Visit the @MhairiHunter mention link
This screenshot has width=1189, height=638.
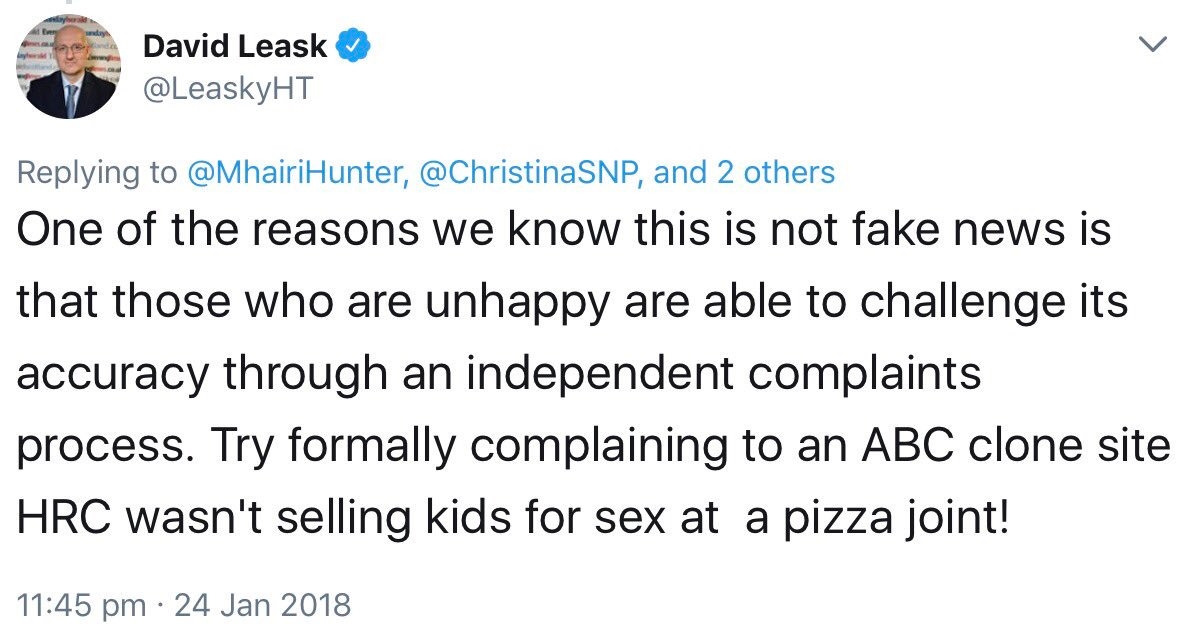pyautogui.click(x=297, y=173)
